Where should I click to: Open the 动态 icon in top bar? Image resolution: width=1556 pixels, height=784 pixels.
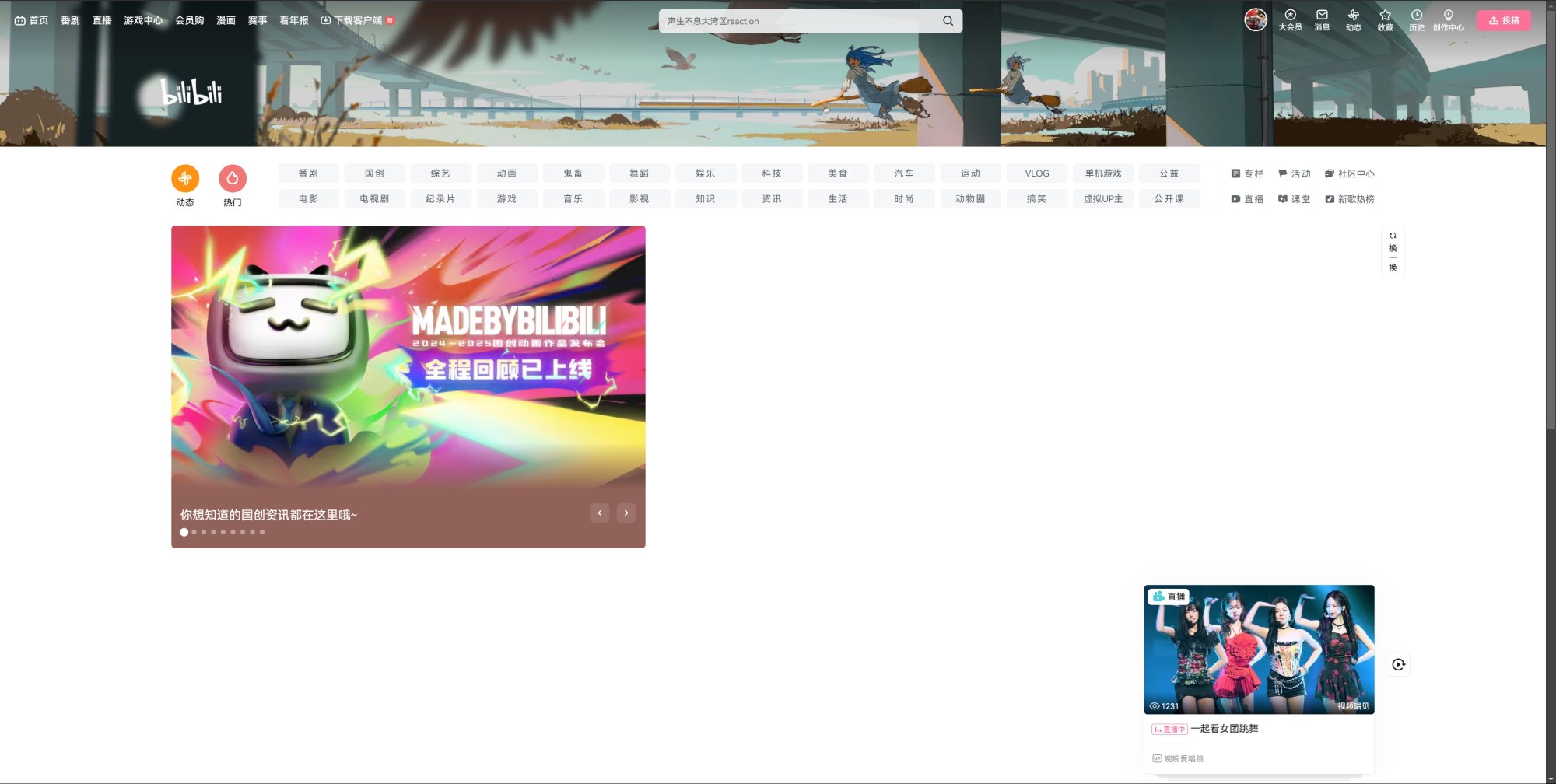(x=1354, y=20)
